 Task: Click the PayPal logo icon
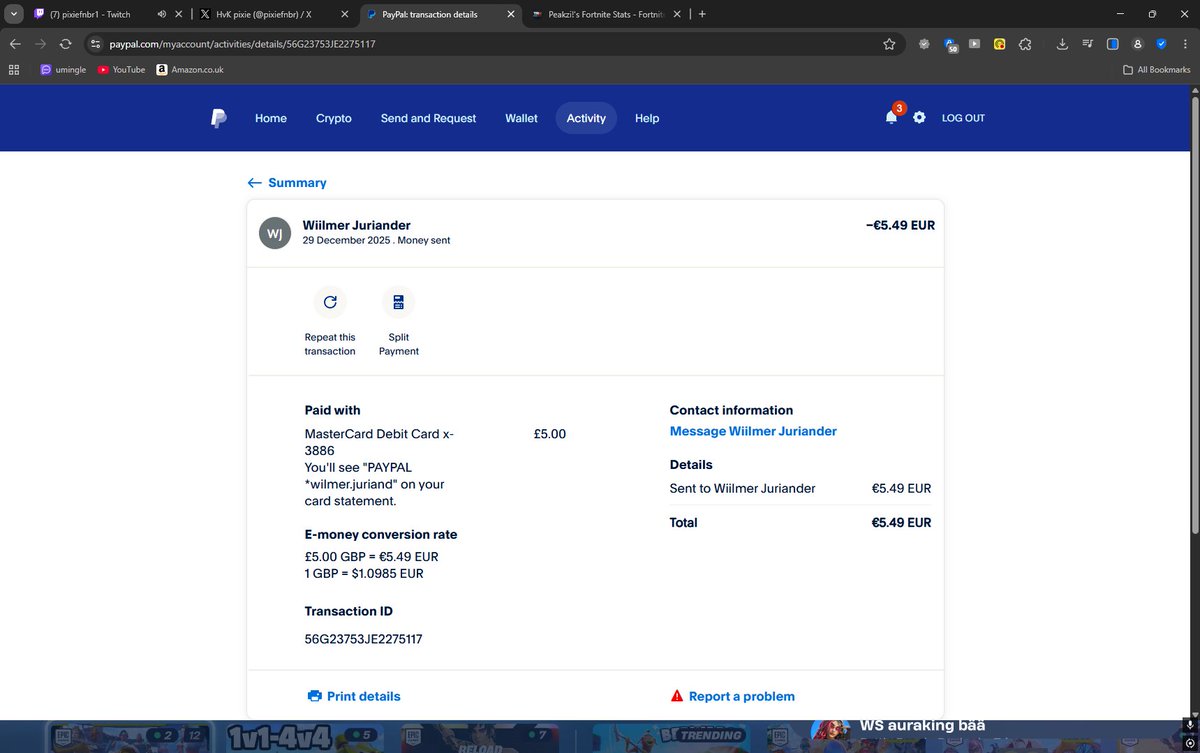pos(218,118)
